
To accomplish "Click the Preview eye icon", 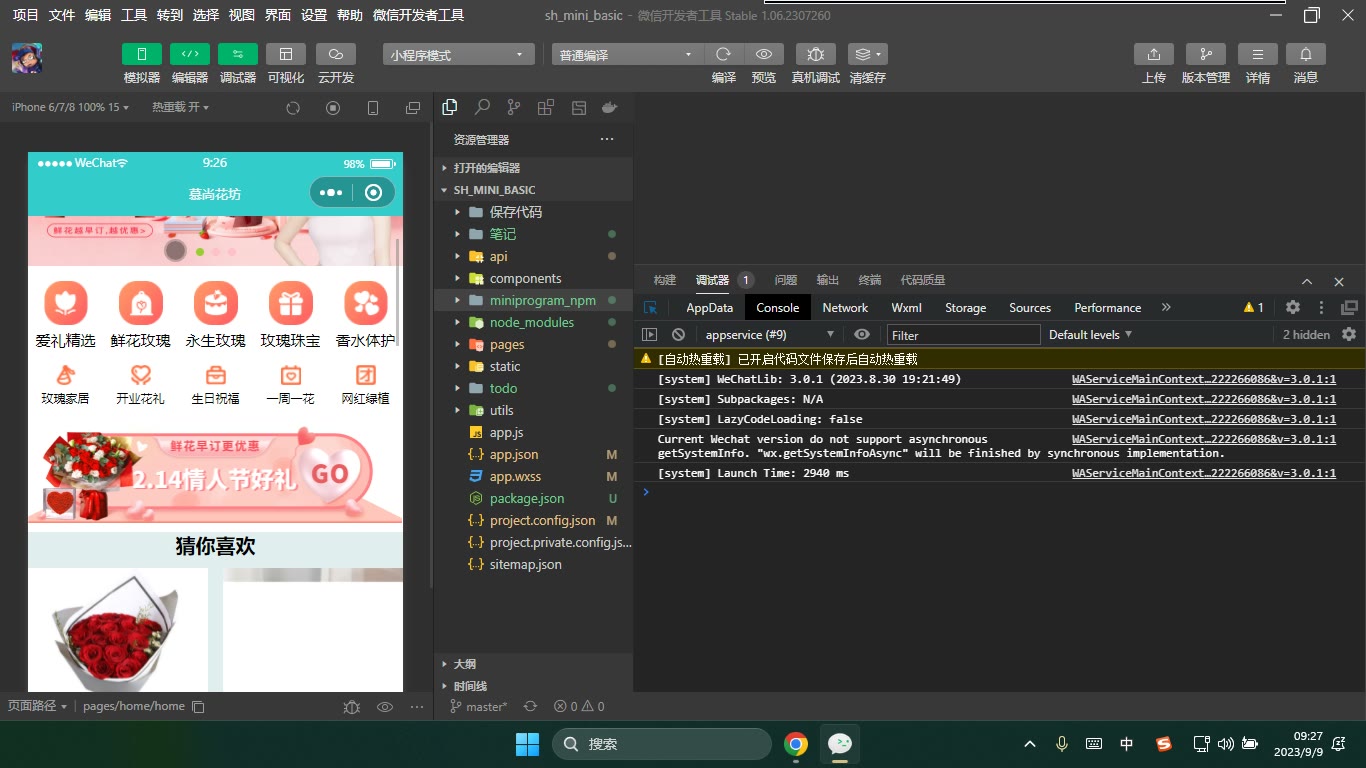I will [764, 54].
